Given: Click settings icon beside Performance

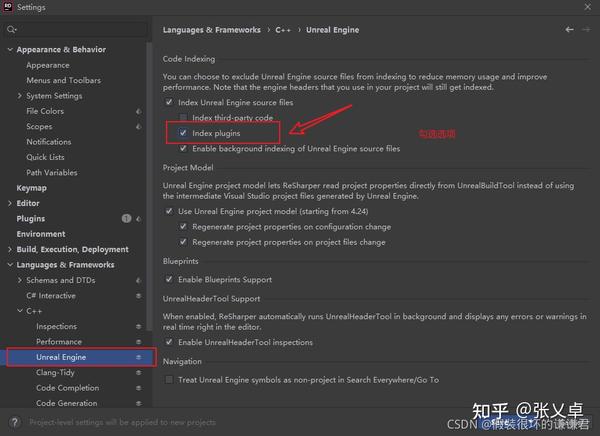Looking at the screenshot, I should click(139, 342).
